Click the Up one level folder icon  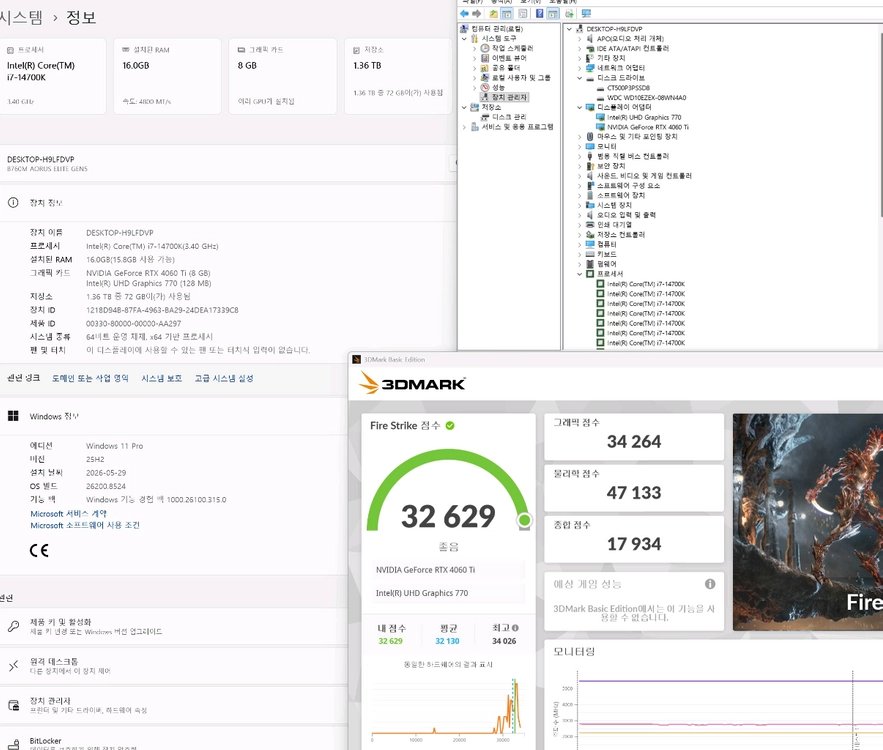493,14
